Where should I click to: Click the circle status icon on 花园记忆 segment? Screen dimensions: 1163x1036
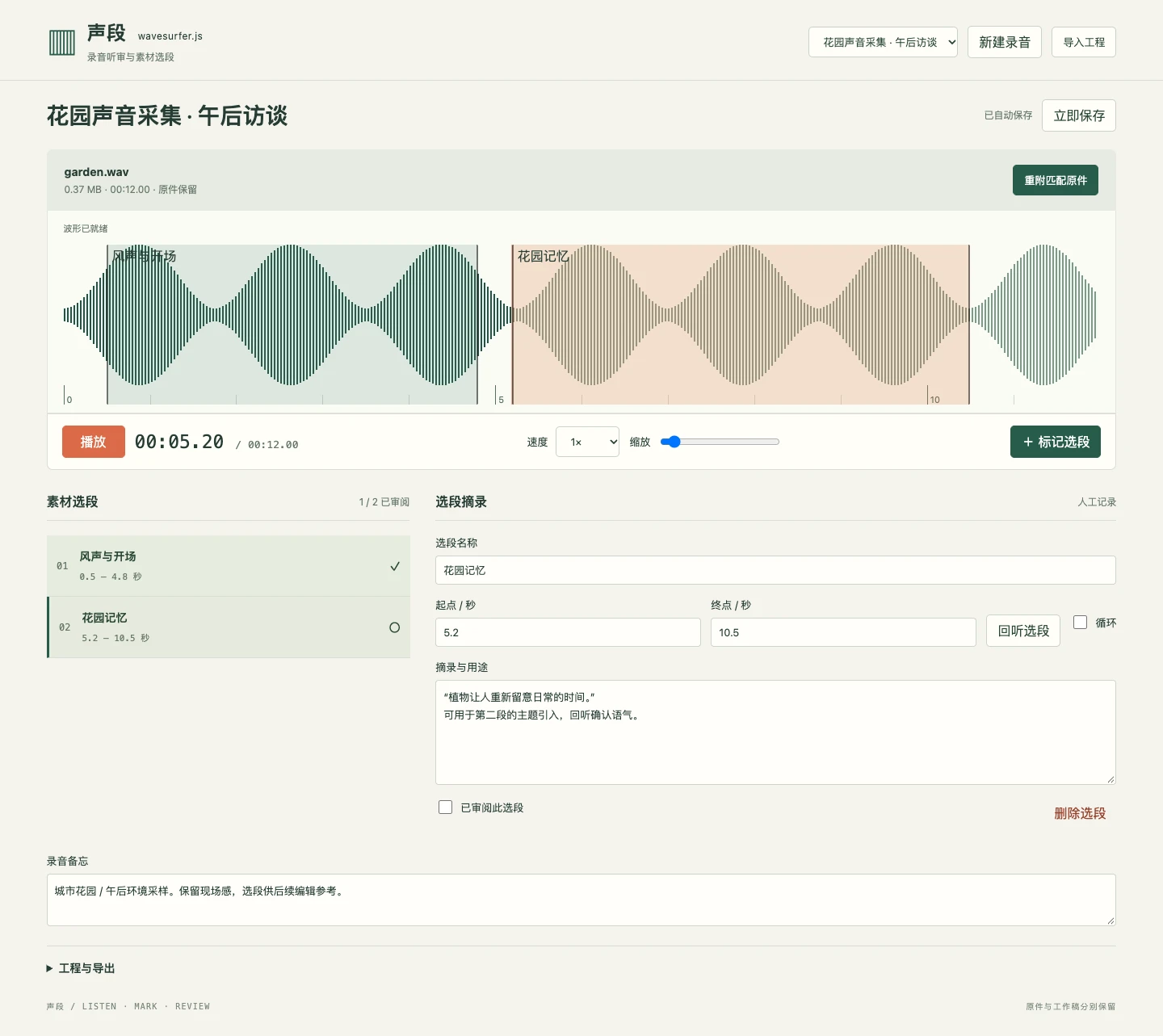pos(395,627)
